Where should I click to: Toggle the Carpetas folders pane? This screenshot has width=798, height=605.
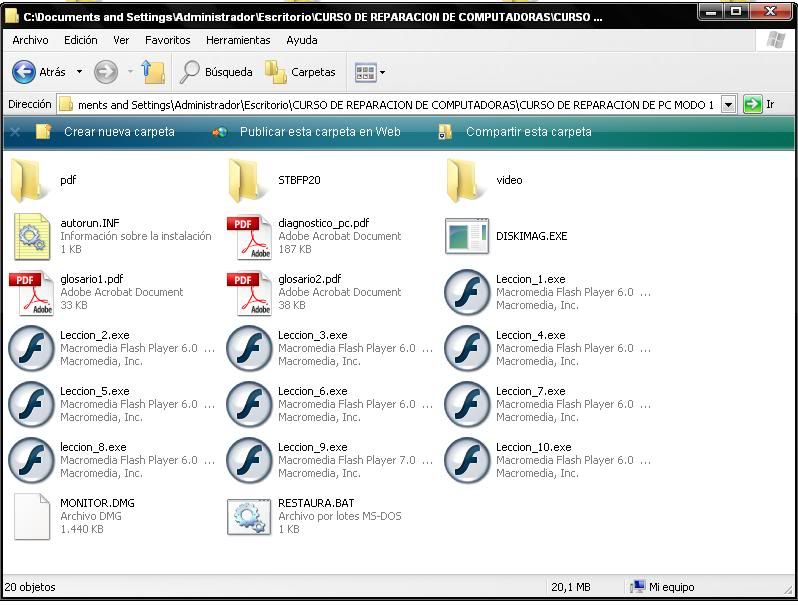pyautogui.click(x=300, y=72)
